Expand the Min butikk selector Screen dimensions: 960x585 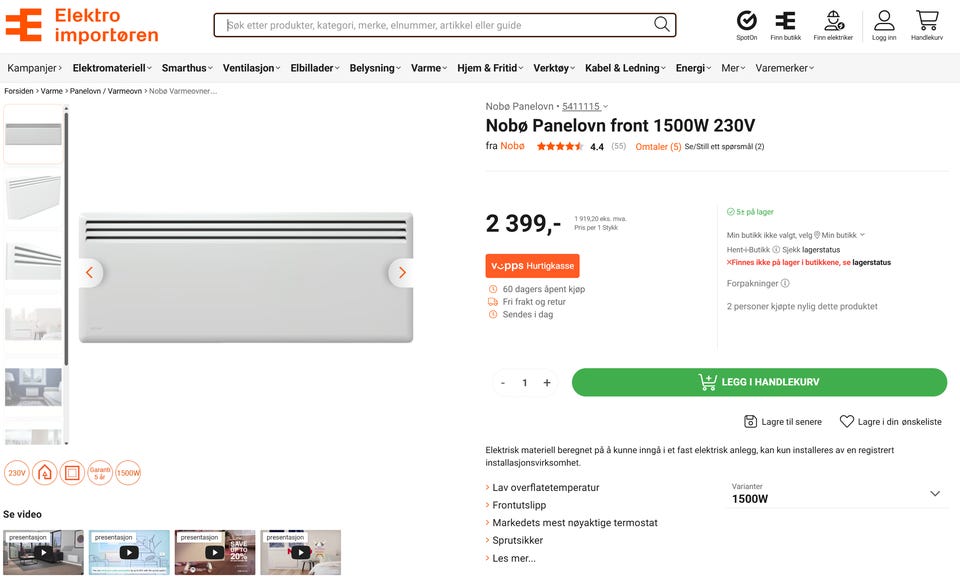pyautogui.click(x=840, y=235)
